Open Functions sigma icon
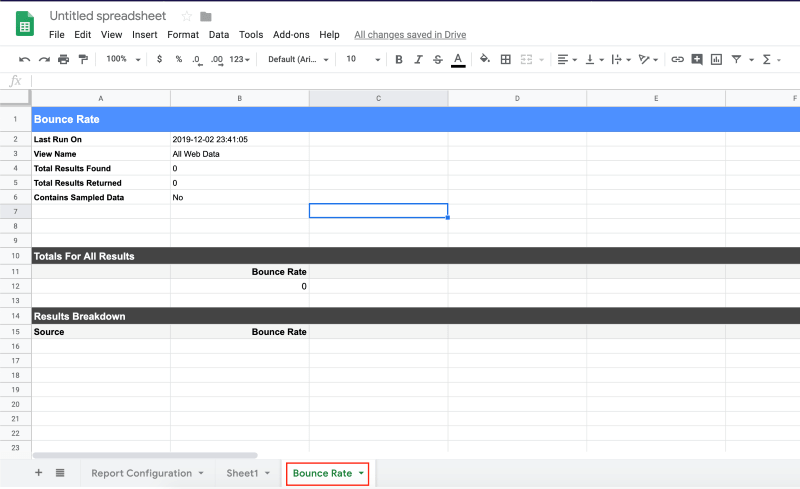 [766, 60]
